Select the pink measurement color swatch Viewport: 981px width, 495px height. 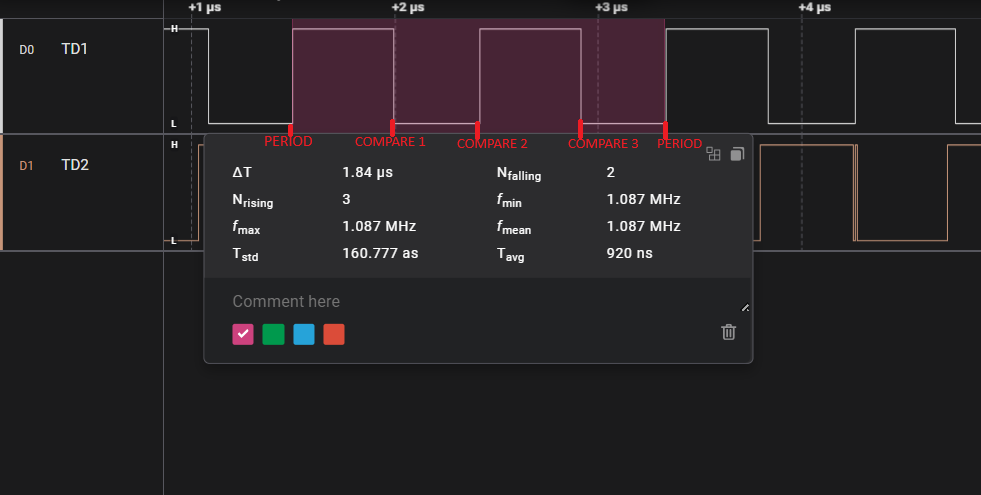[243, 334]
